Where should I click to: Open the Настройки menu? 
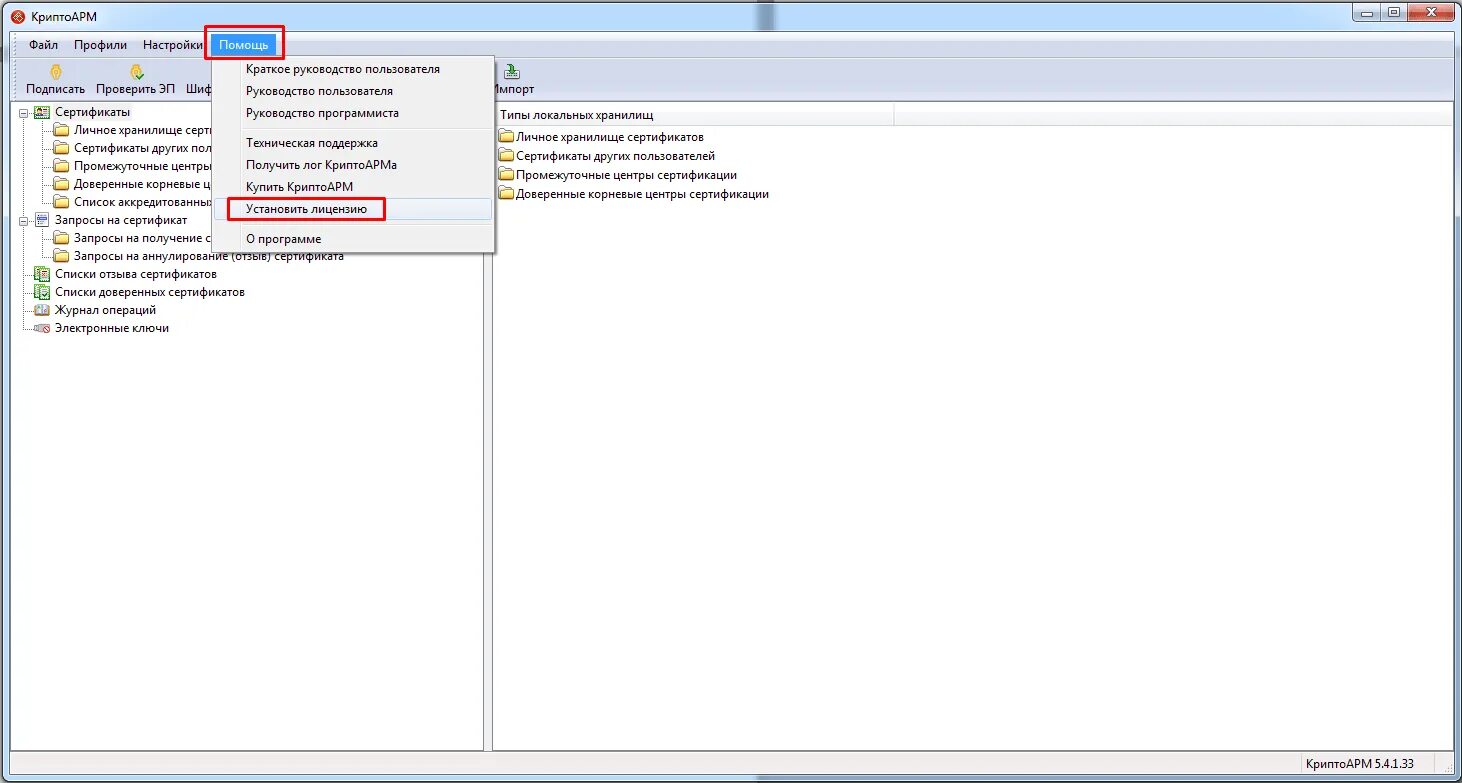point(172,45)
